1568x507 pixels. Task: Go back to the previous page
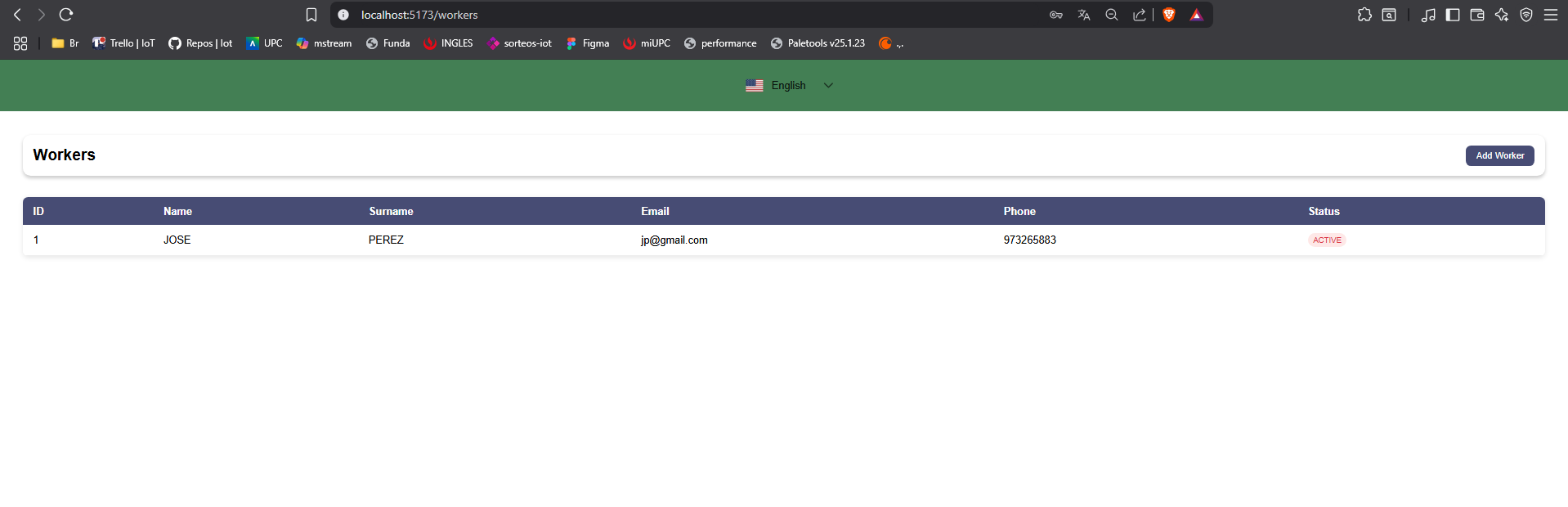pos(17,15)
